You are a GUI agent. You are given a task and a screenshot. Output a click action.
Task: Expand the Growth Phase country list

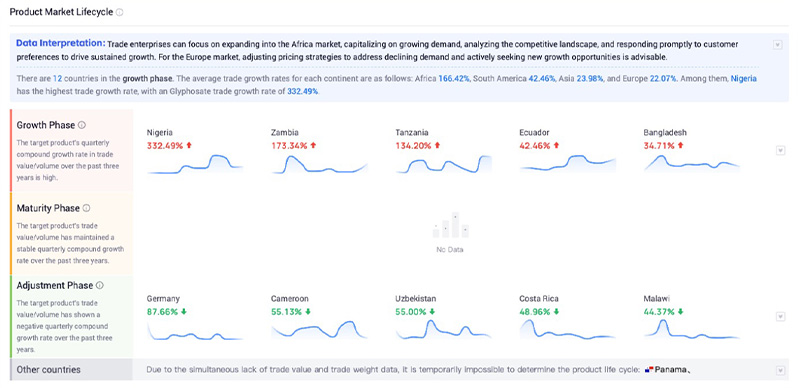click(x=780, y=151)
